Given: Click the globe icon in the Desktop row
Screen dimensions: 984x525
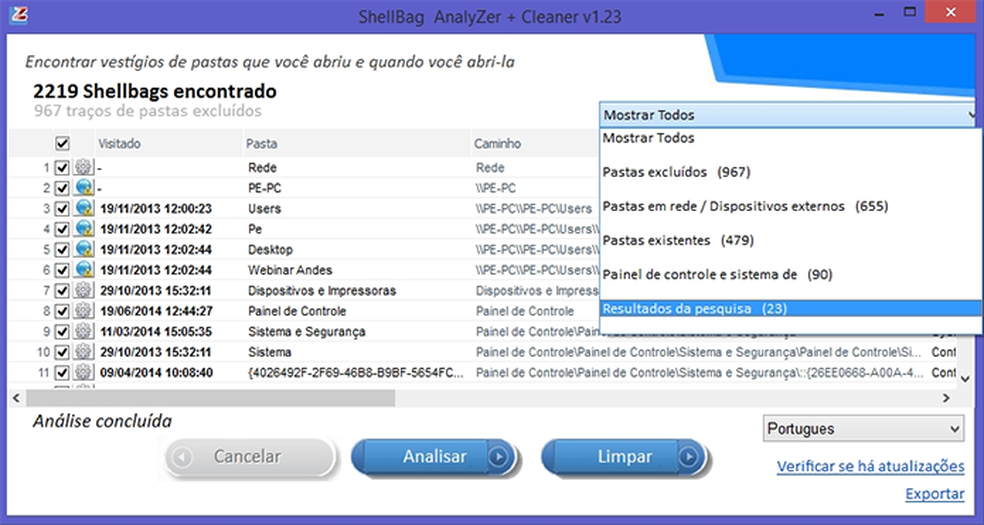Looking at the screenshot, I should click(x=83, y=250).
